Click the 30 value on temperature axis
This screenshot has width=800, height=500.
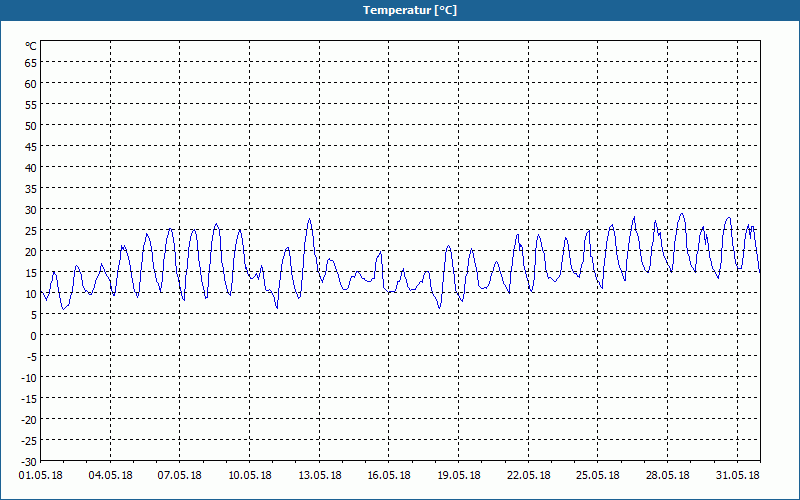[x=31, y=209]
